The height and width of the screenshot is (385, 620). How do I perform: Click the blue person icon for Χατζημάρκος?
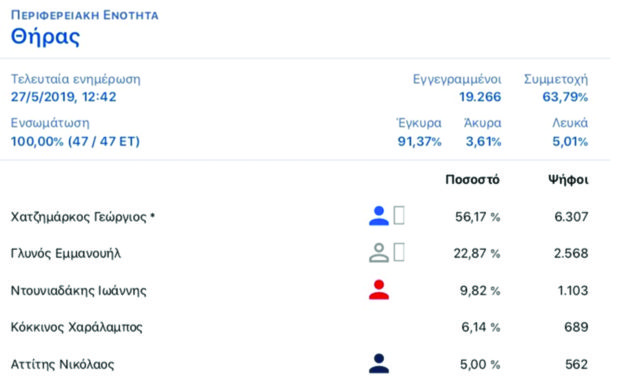pos(379,216)
